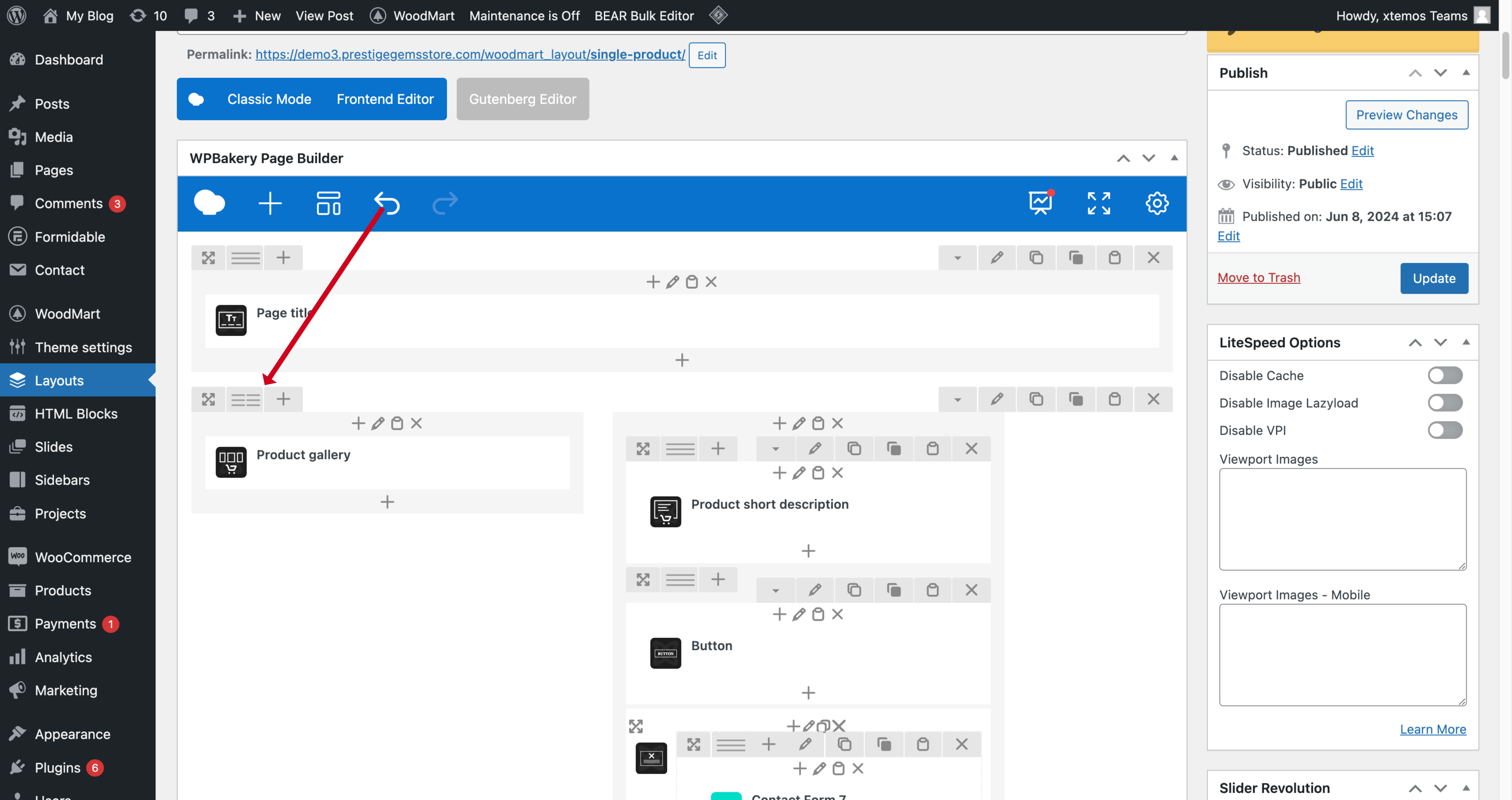Move the Publish panel down
This screenshot has height=800, width=1512.
pos(1440,73)
